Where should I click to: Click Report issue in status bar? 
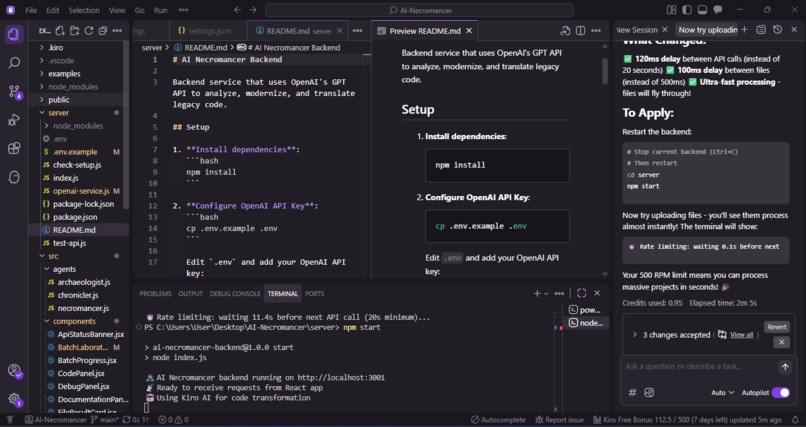(x=559, y=420)
